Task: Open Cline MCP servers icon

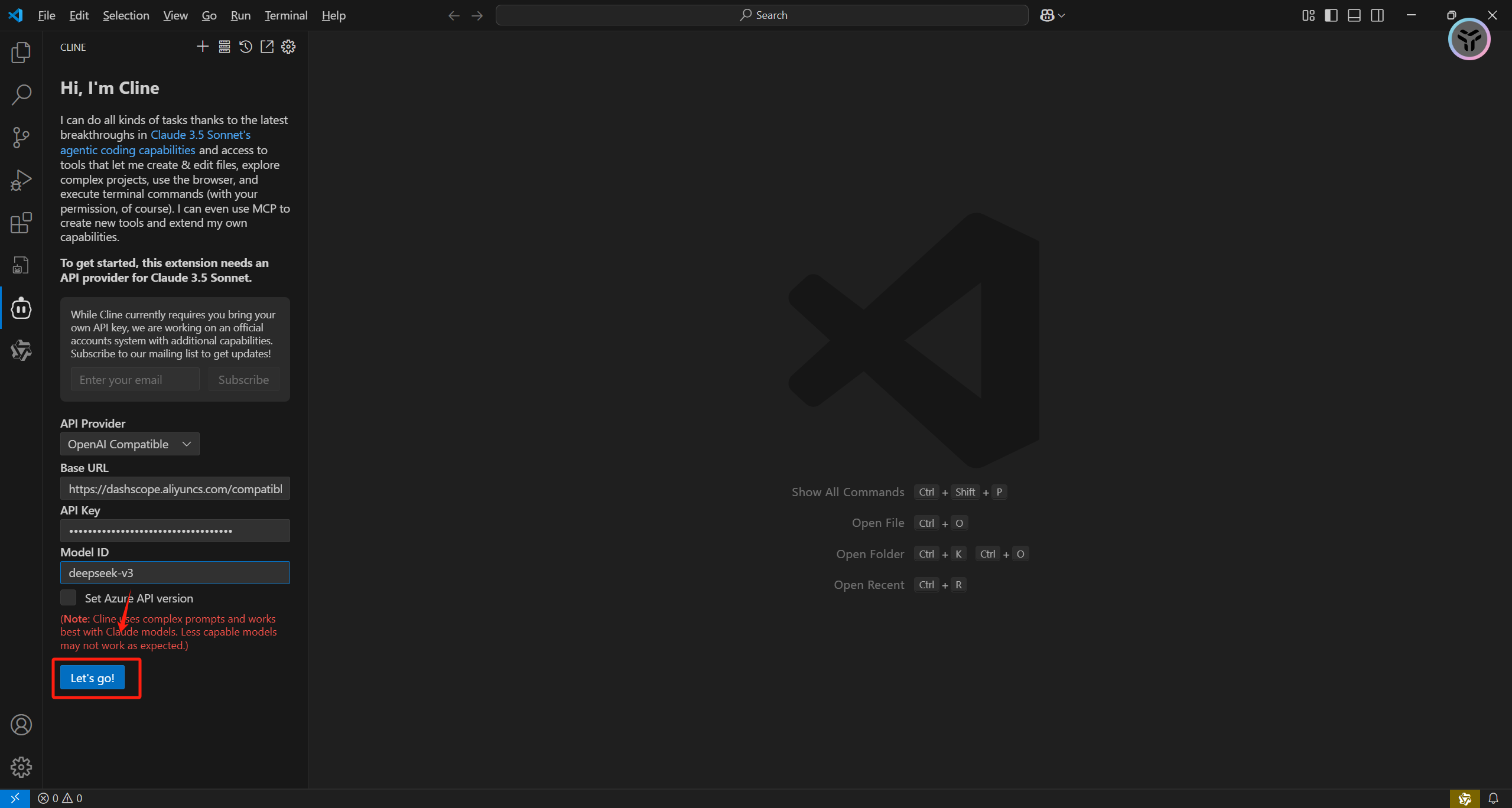Action: pyautogui.click(x=224, y=47)
